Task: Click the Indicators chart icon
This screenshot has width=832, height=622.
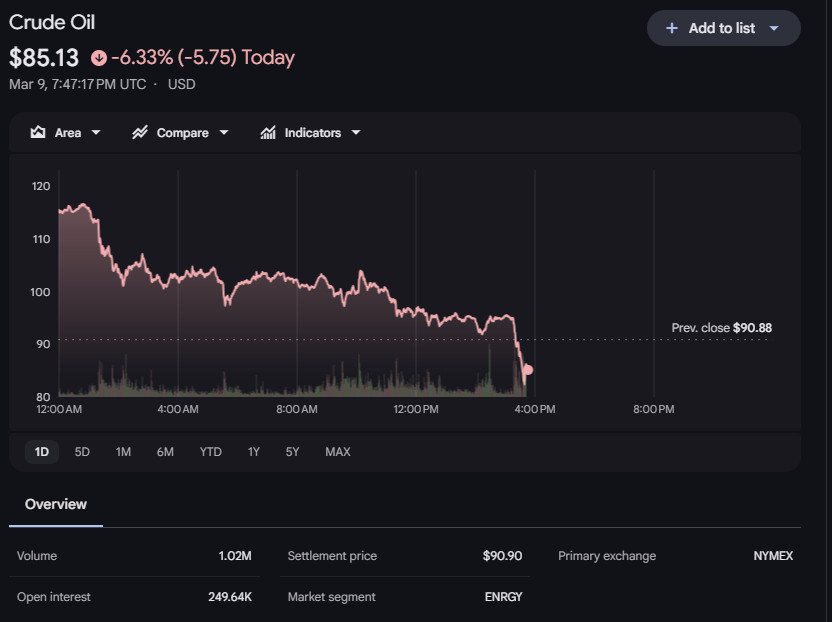Action: 268,133
